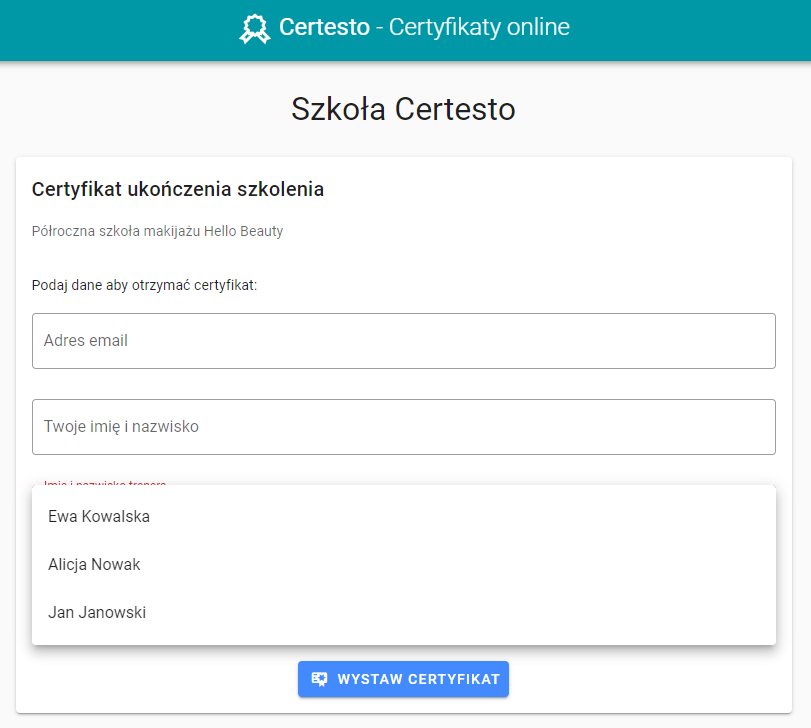Click the Certesto rosette logo icon
Screen dimensions: 811x728
[x=254, y=28]
